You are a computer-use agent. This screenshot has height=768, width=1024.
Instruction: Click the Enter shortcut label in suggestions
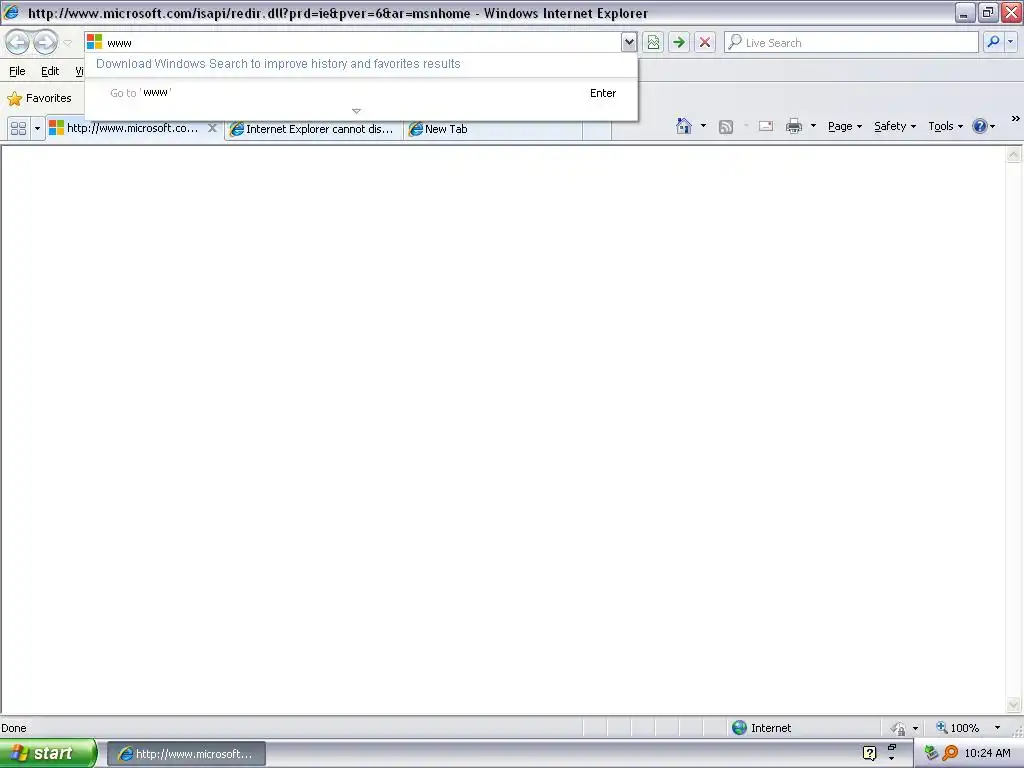(x=603, y=93)
